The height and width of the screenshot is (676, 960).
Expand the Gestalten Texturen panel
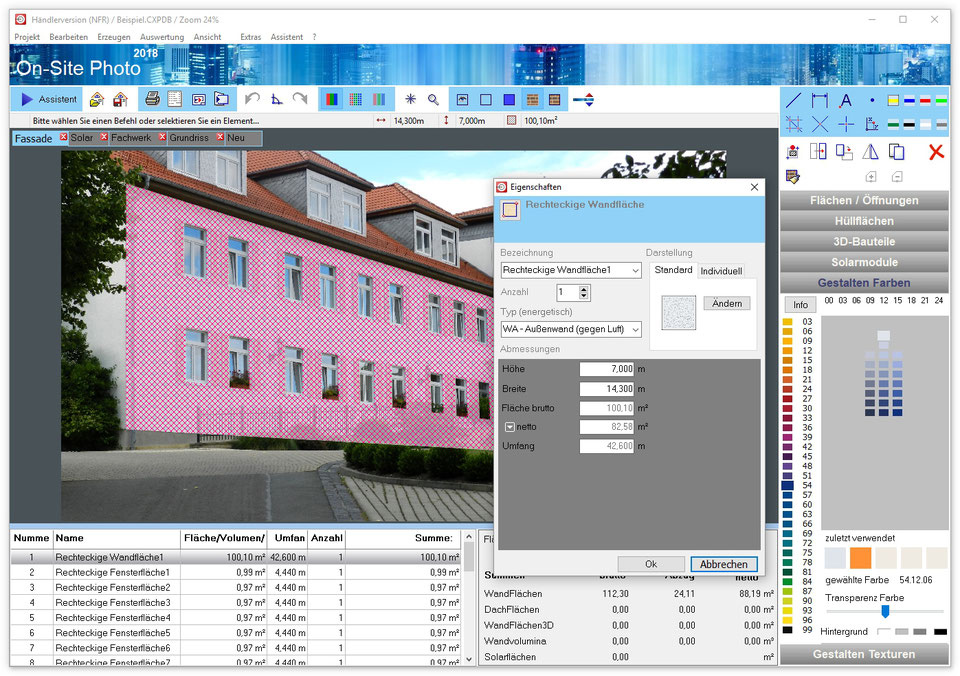click(864, 654)
